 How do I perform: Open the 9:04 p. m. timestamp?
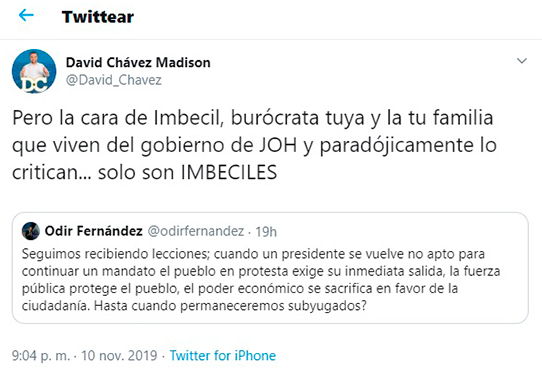[41, 356]
